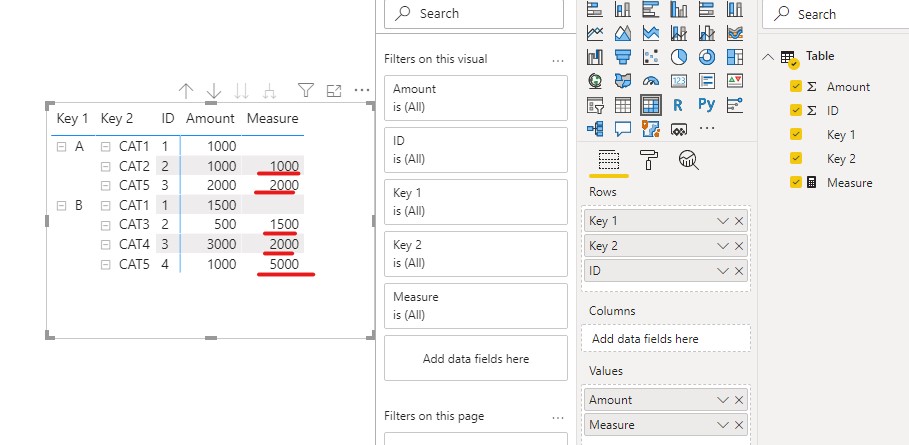Uncheck the Key 2 field checkbox
Screen dimensions: 909x445
(796, 158)
